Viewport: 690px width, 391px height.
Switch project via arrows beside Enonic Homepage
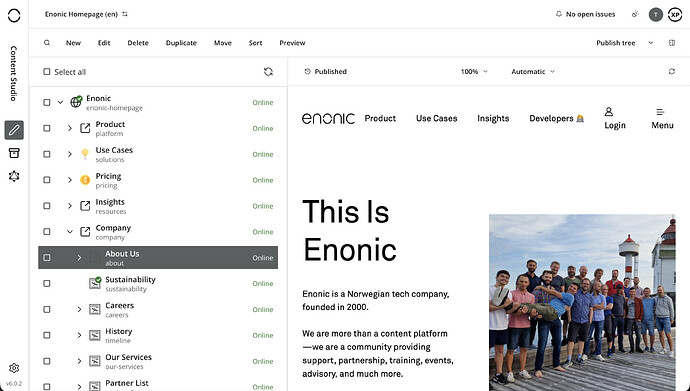(125, 14)
